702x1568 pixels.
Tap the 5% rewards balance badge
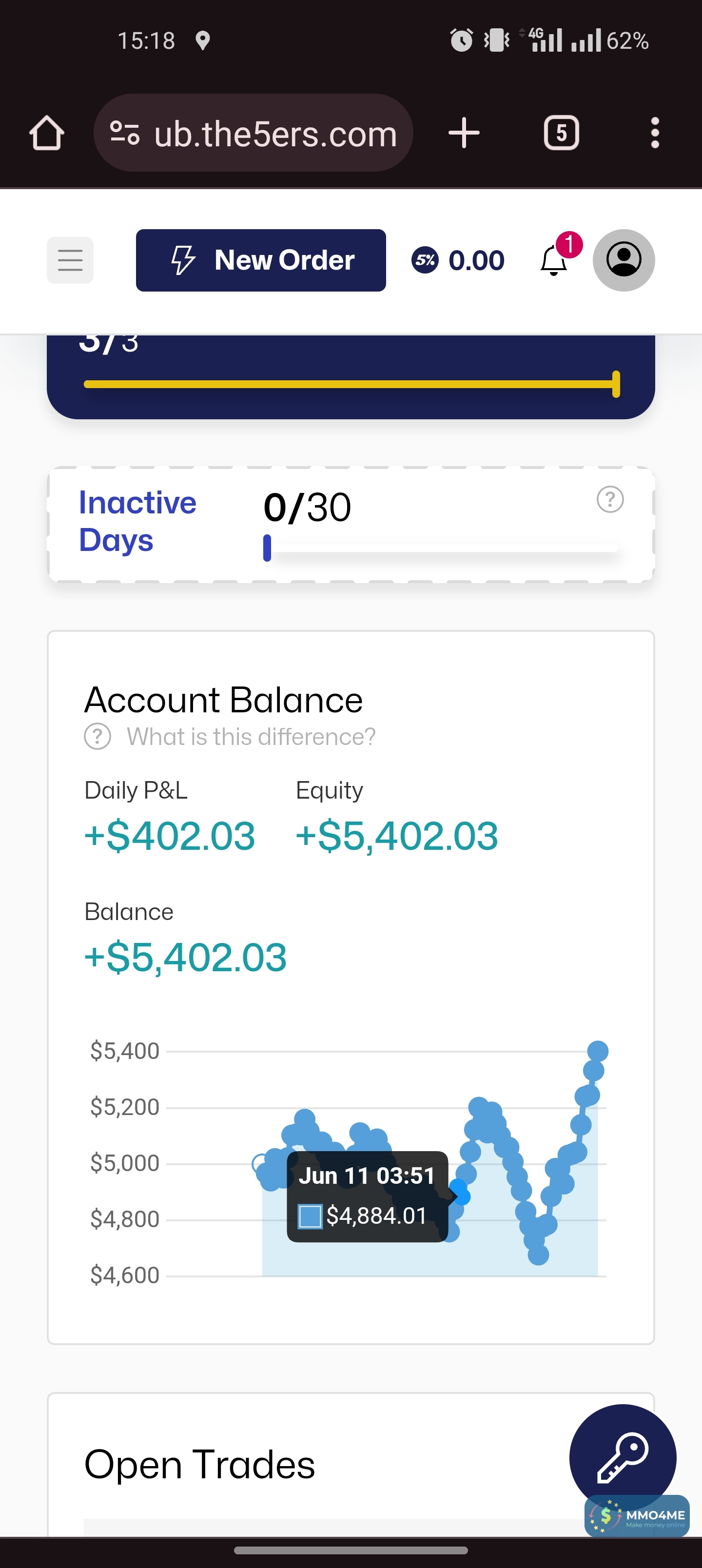(458, 260)
